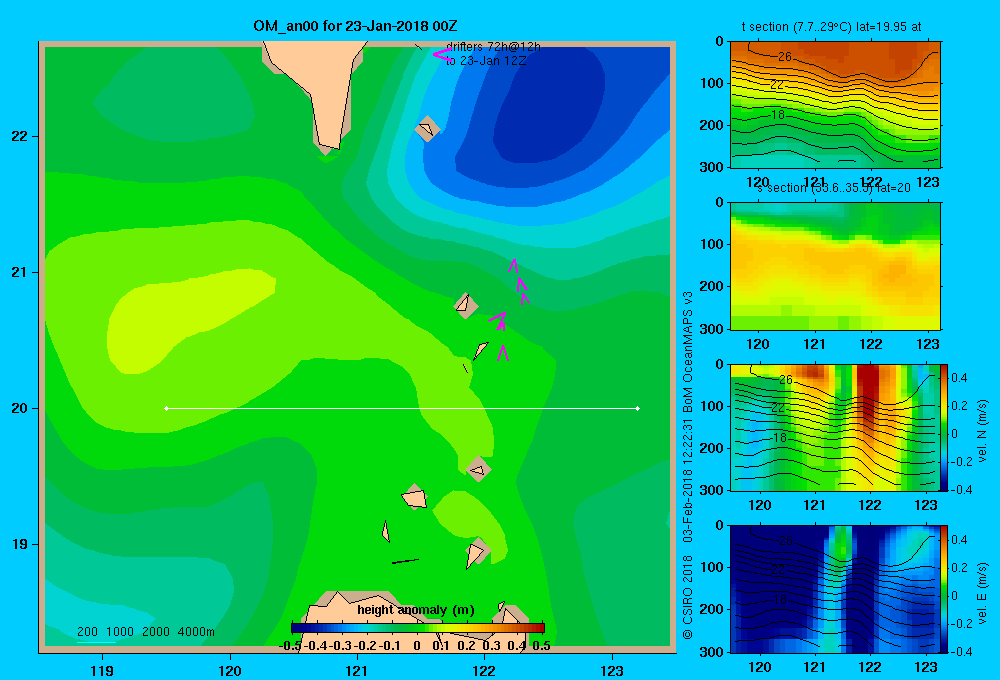Click the small island near 121.5E 22N
Image resolution: width=1000 pixels, height=680 pixels.
click(427, 129)
